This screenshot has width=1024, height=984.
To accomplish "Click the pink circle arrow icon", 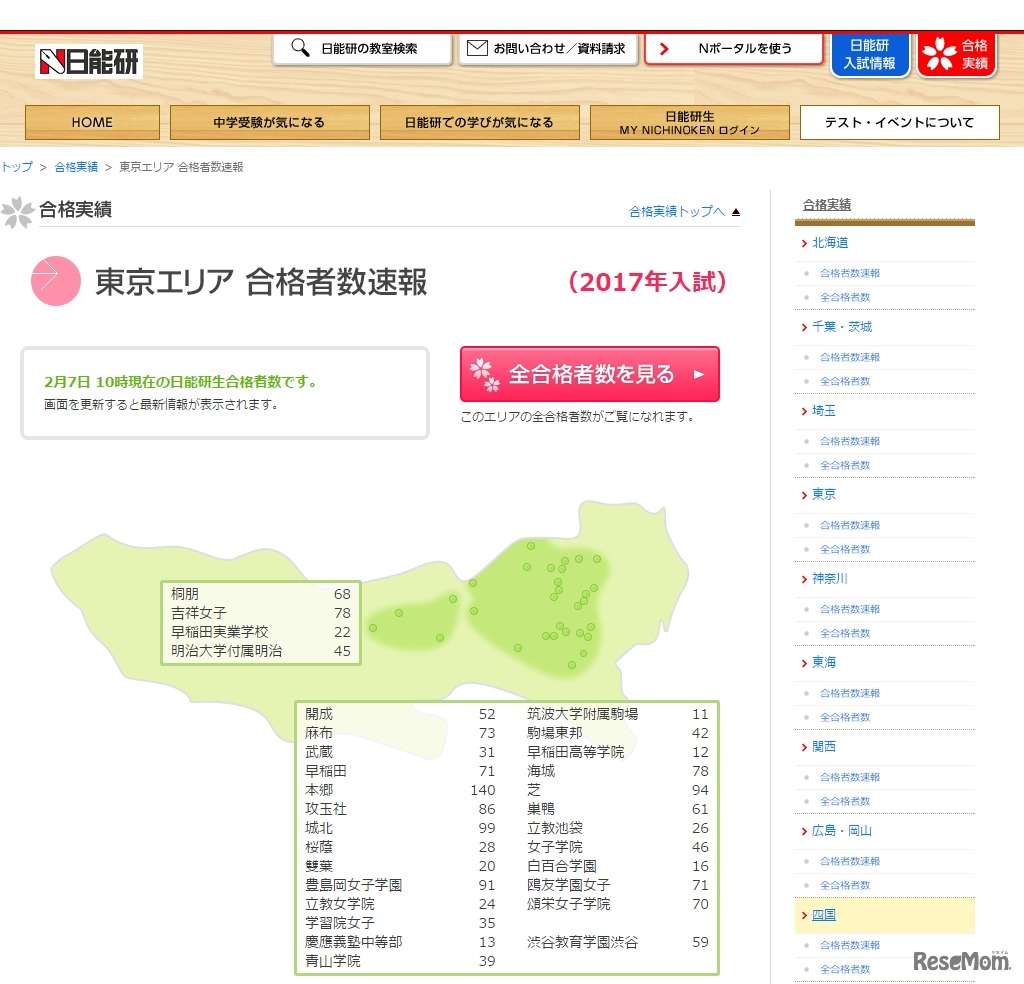I will (x=55, y=281).
